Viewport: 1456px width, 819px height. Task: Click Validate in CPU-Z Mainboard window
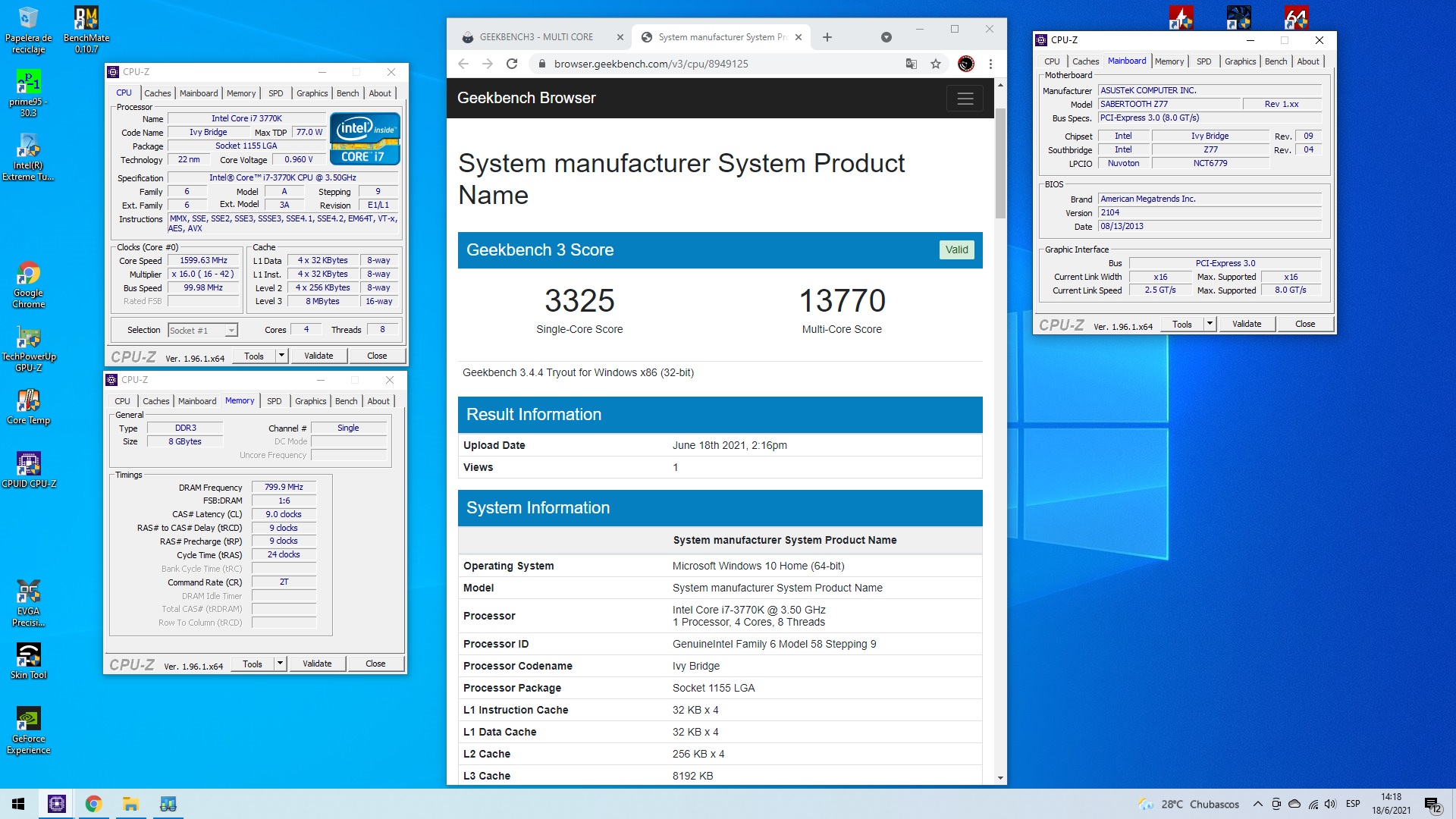pos(1247,324)
